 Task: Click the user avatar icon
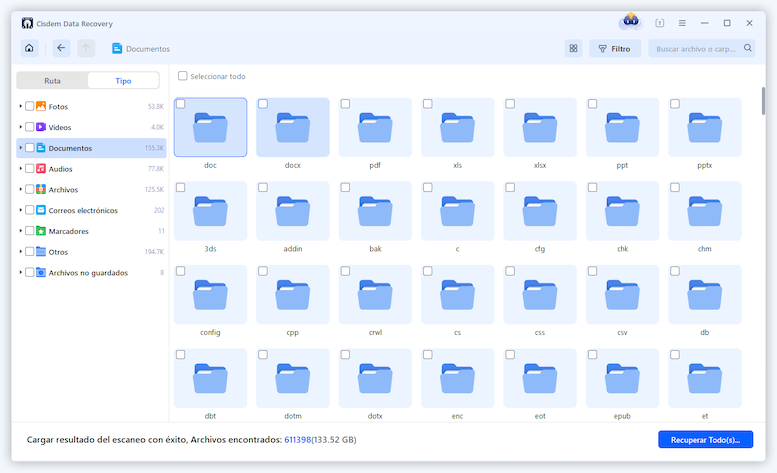(629, 21)
